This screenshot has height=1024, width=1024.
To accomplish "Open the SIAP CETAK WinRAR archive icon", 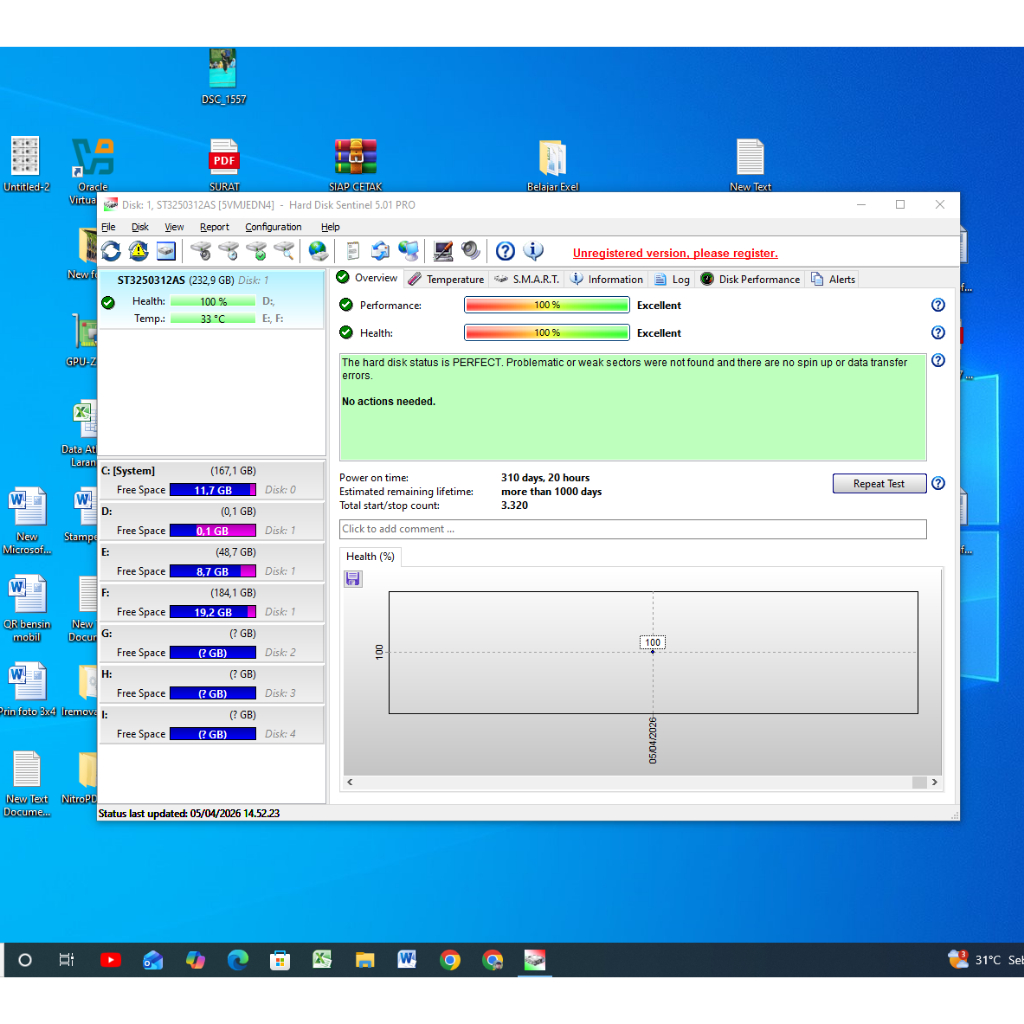I will point(355,164).
